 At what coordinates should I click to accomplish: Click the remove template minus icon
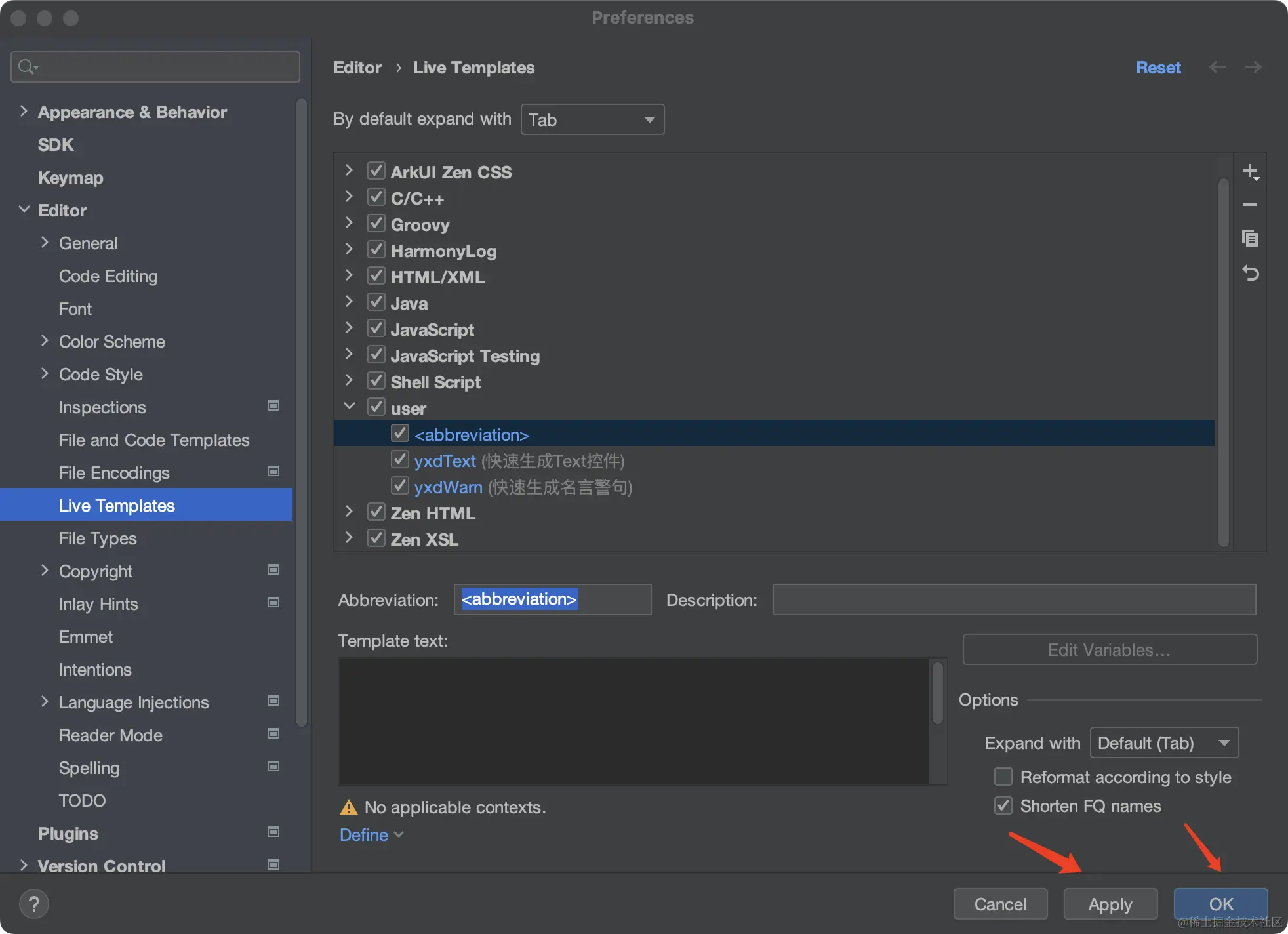pos(1250,205)
